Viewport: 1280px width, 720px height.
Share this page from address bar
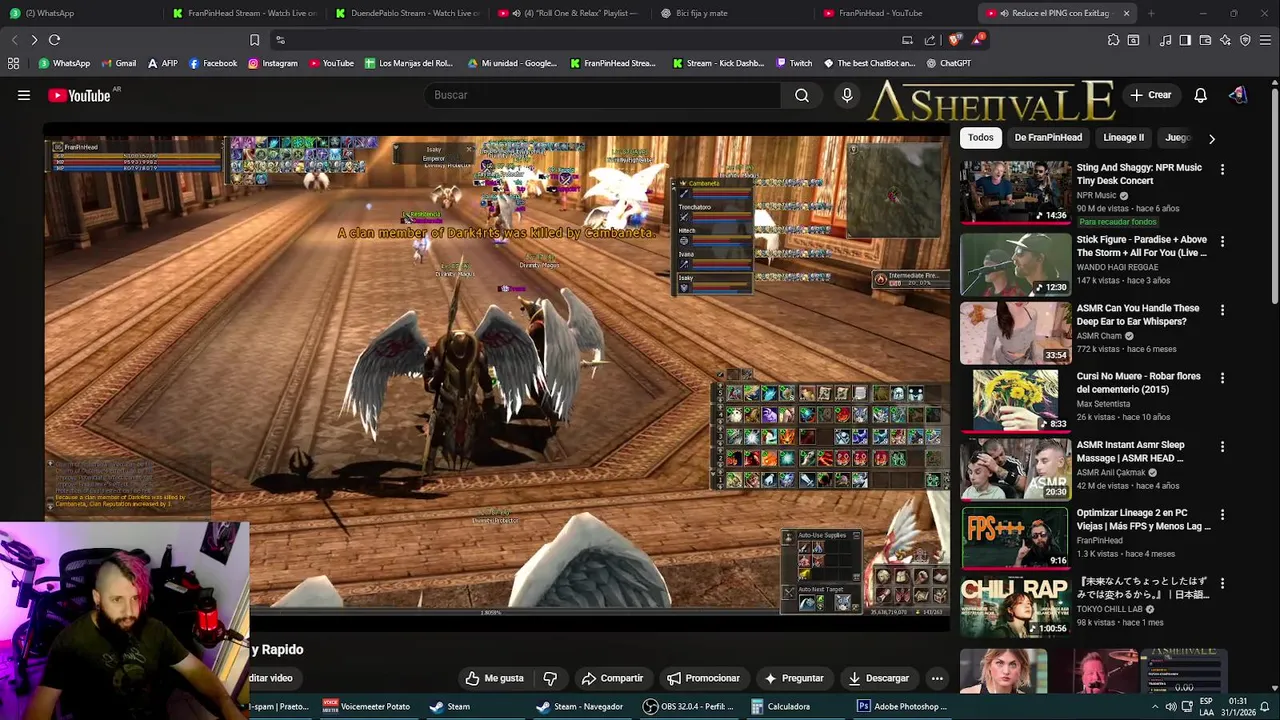(930, 40)
